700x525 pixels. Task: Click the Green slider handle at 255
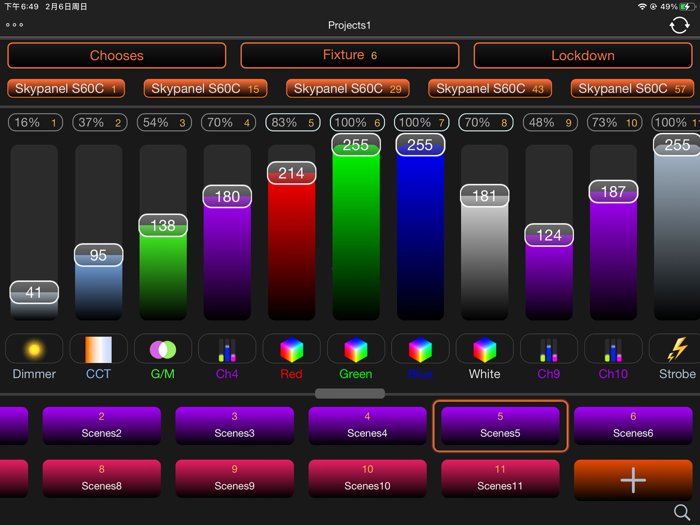pyautogui.click(x=356, y=145)
